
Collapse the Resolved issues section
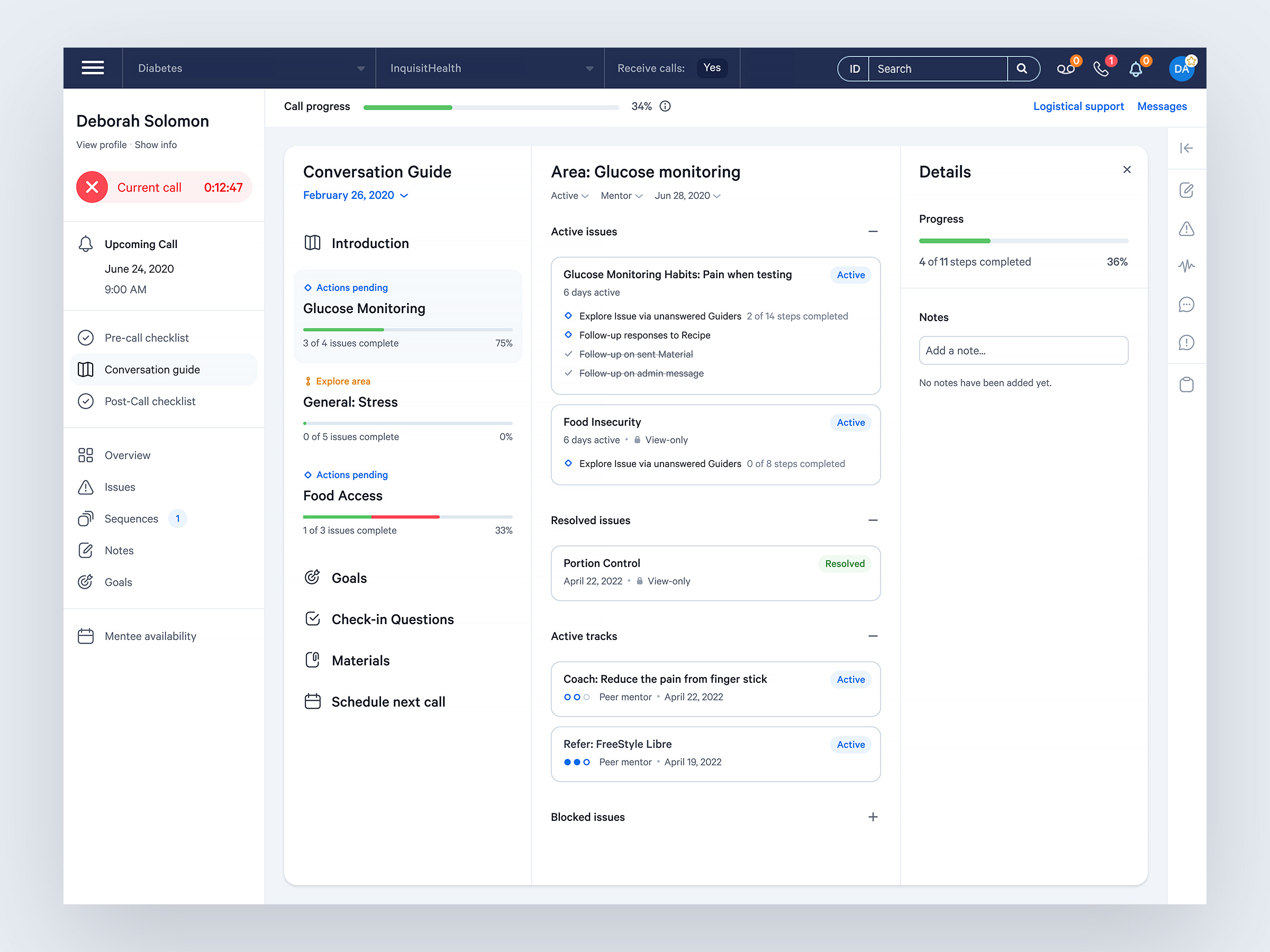pyautogui.click(x=873, y=520)
